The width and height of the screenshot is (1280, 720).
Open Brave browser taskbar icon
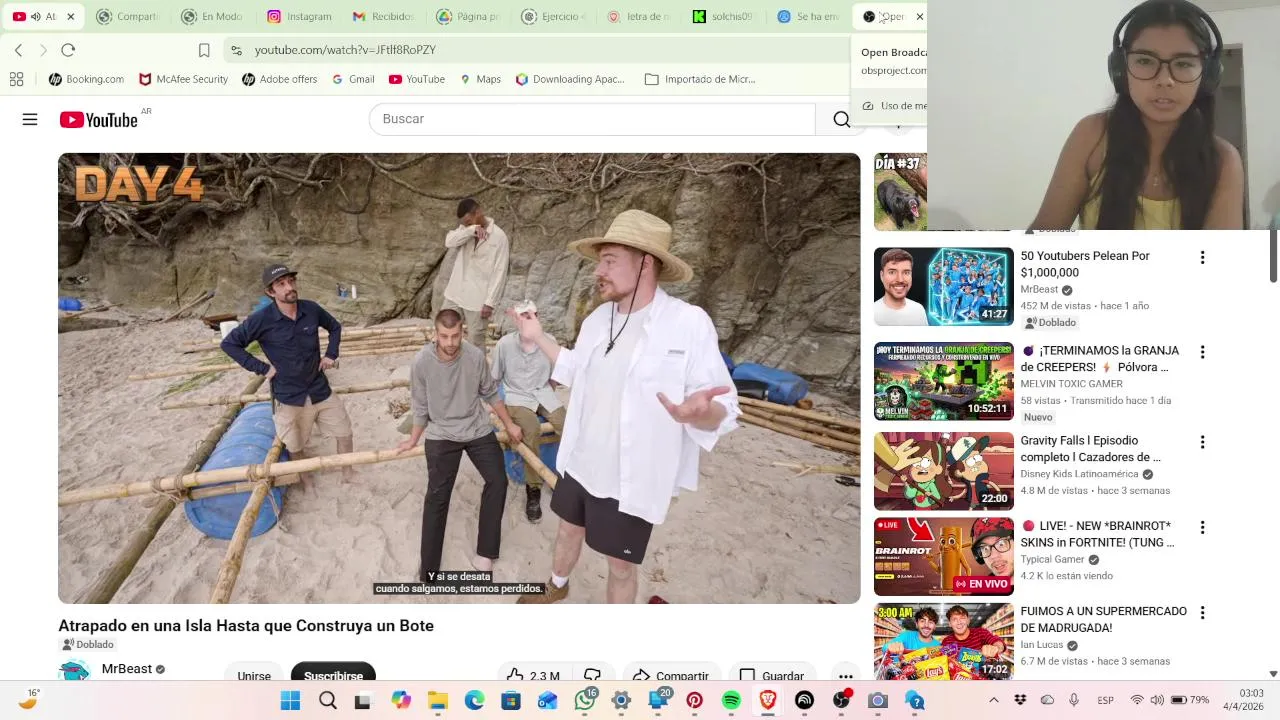pos(768,701)
